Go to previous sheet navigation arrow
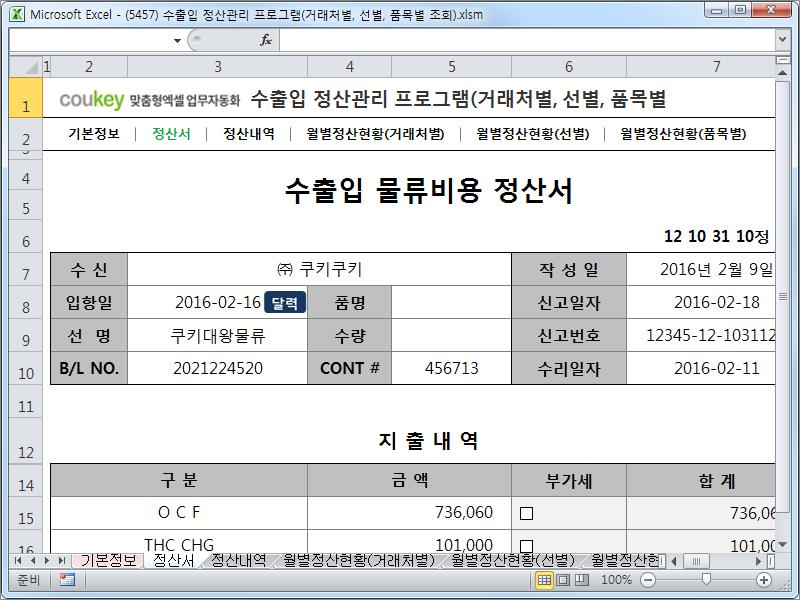Image resolution: width=800 pixels, height=600 pixels. tap(33, 561)
